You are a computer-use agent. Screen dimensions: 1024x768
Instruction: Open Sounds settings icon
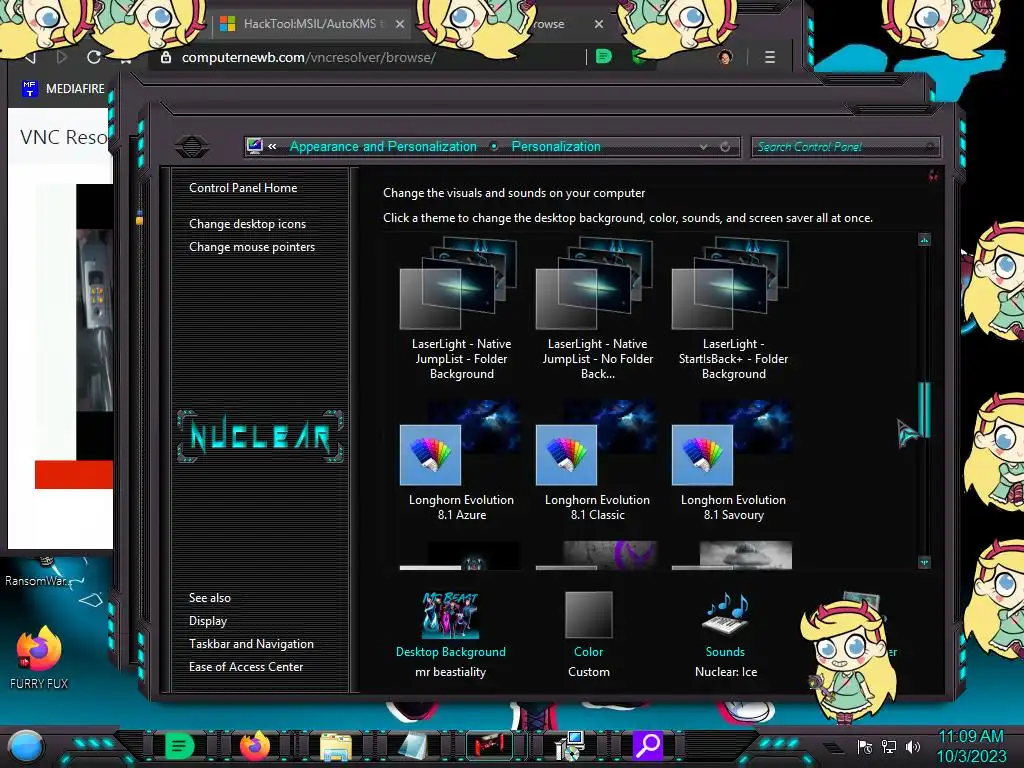[x=725, y=615]
